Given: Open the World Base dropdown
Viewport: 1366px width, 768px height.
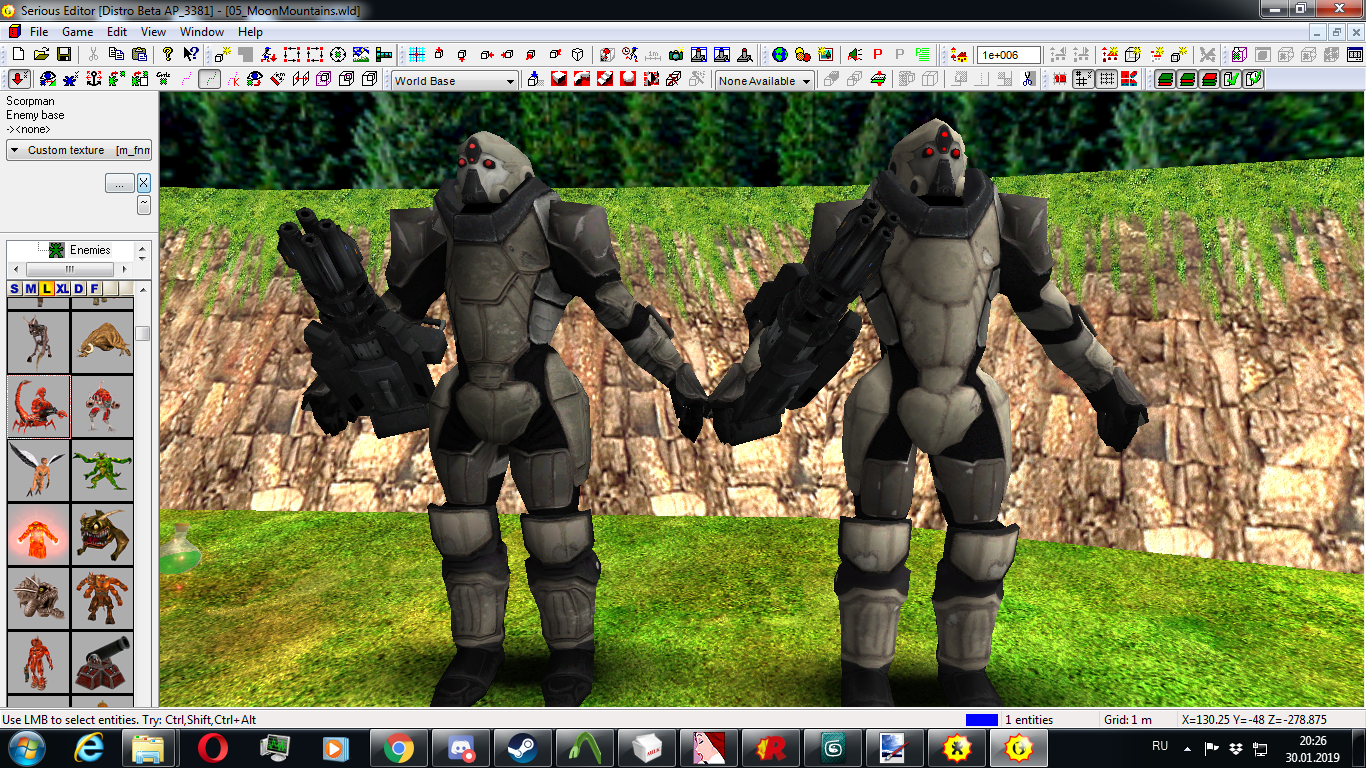Looking at the screenshot, I should [x=455, y=81].
